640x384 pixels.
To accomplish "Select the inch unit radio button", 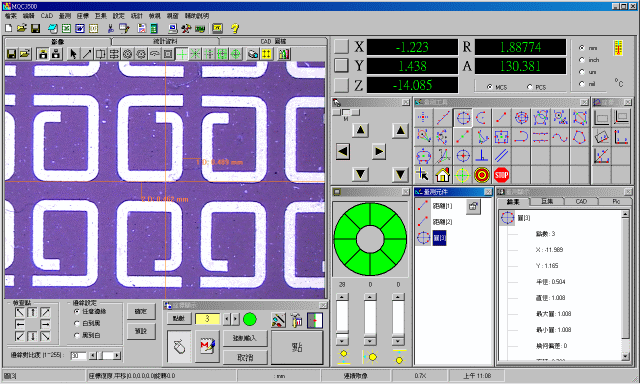I will pyautogui.click(x=582, y=60).
